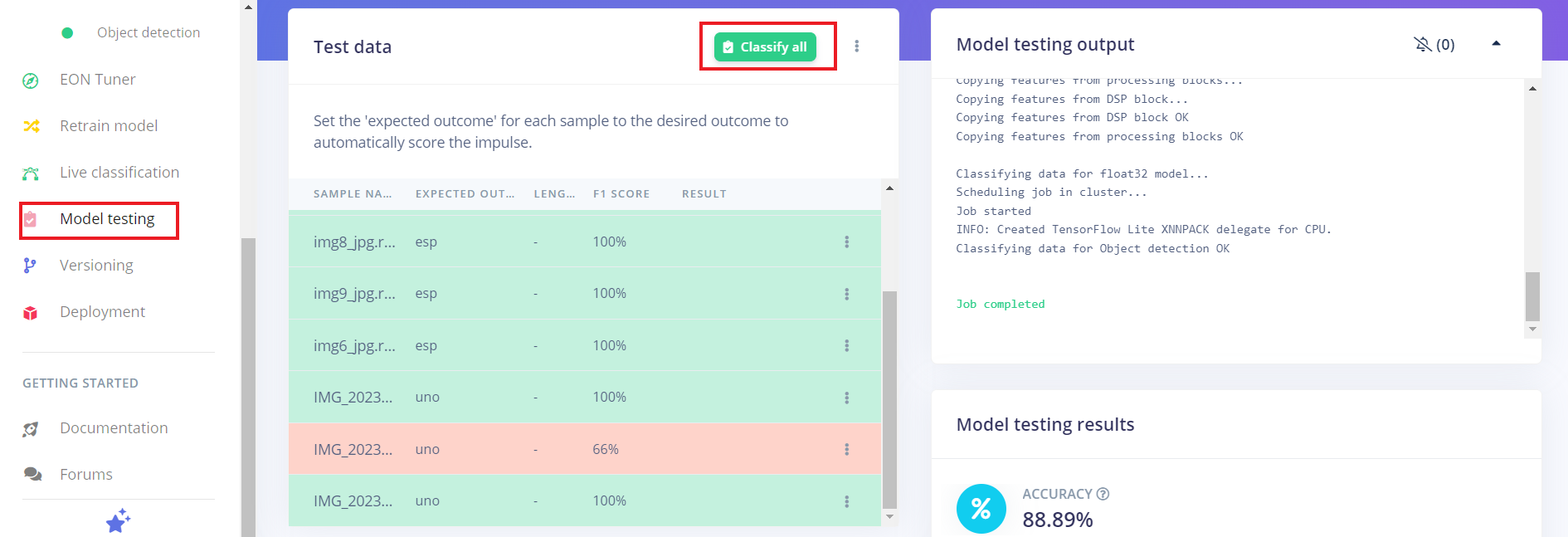Open the Test data three-dot menu
This screenshot has width=1568, height=537.
click(x=857, y=46)
